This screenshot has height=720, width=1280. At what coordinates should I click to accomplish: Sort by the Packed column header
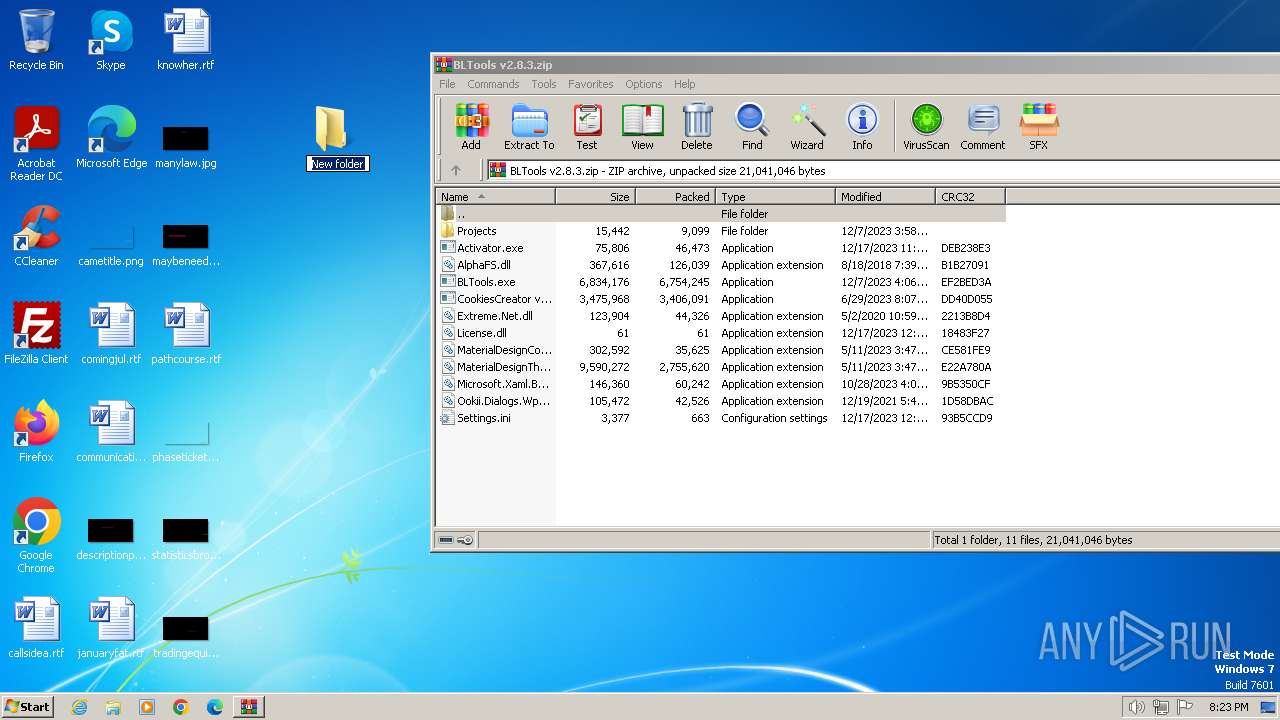(x=676, y=197)
